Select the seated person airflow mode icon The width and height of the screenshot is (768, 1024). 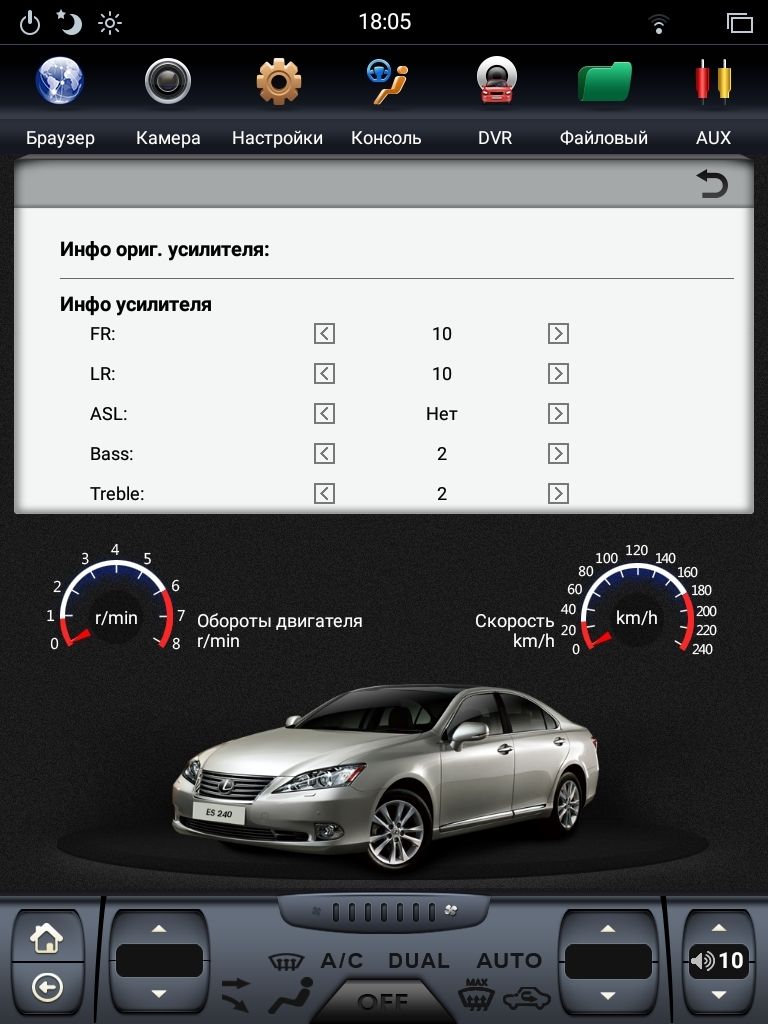(x=292, y=995)
